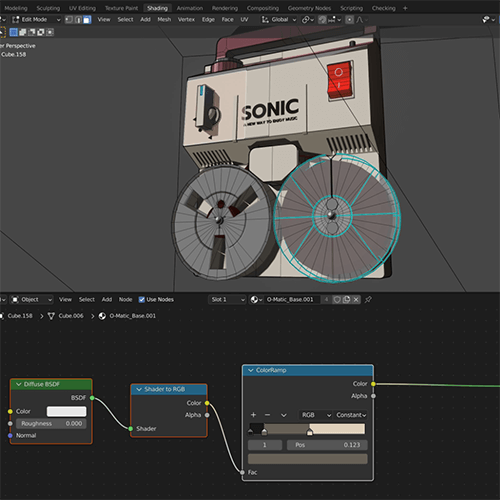Screen dimensions: 500x500
Task: Open Global transform orientation dropdown
Action: pyautogui.click(x=279, y=20)
